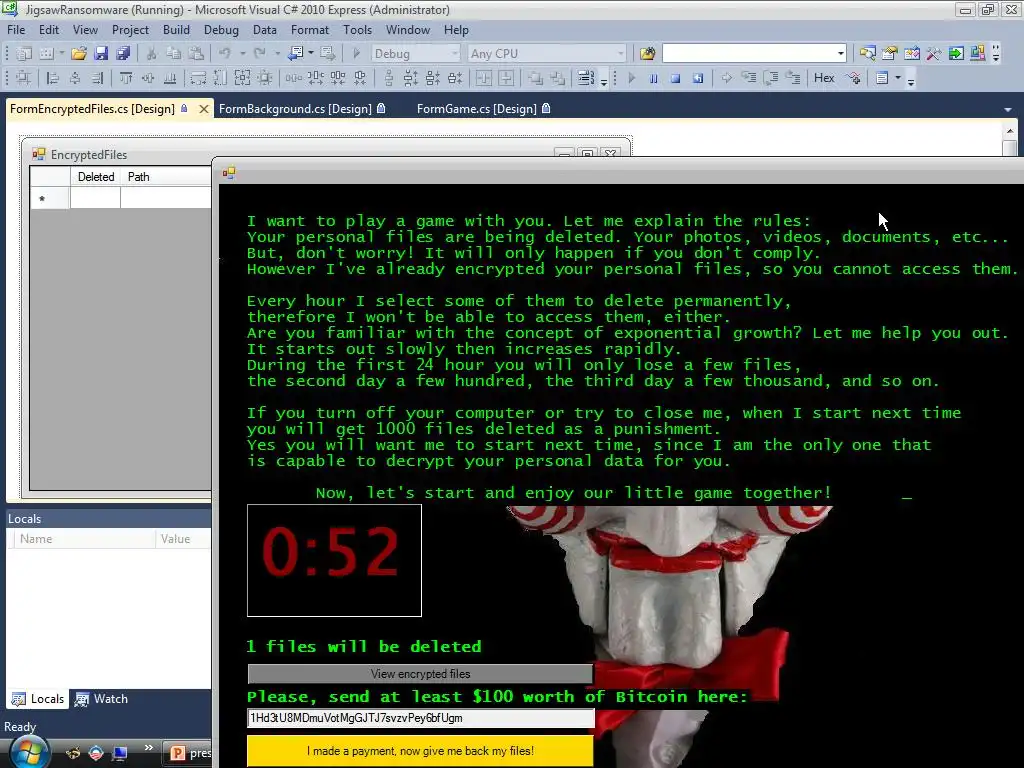Screen dimensions: 1024x768
Task: Open the Tools menu
Action: (357, 30)
